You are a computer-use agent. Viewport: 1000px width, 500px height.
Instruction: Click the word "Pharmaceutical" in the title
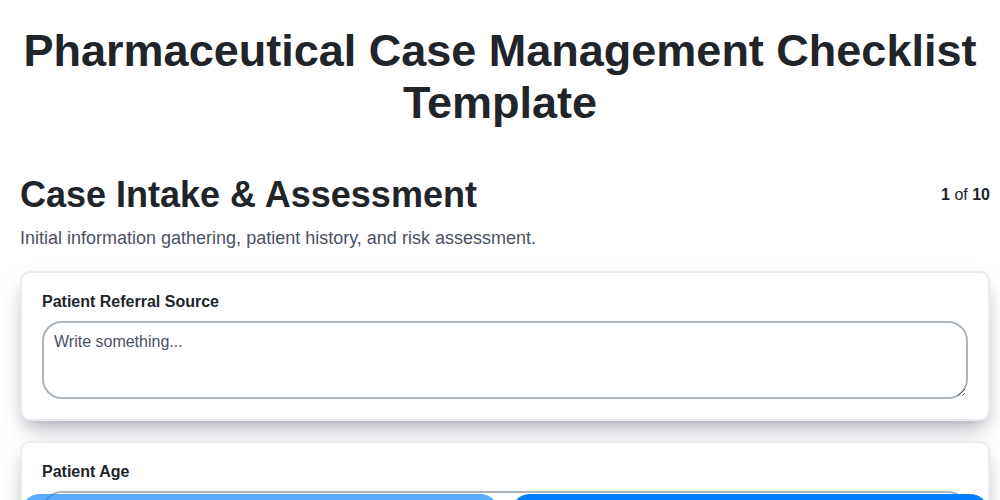tap(190, 51)
